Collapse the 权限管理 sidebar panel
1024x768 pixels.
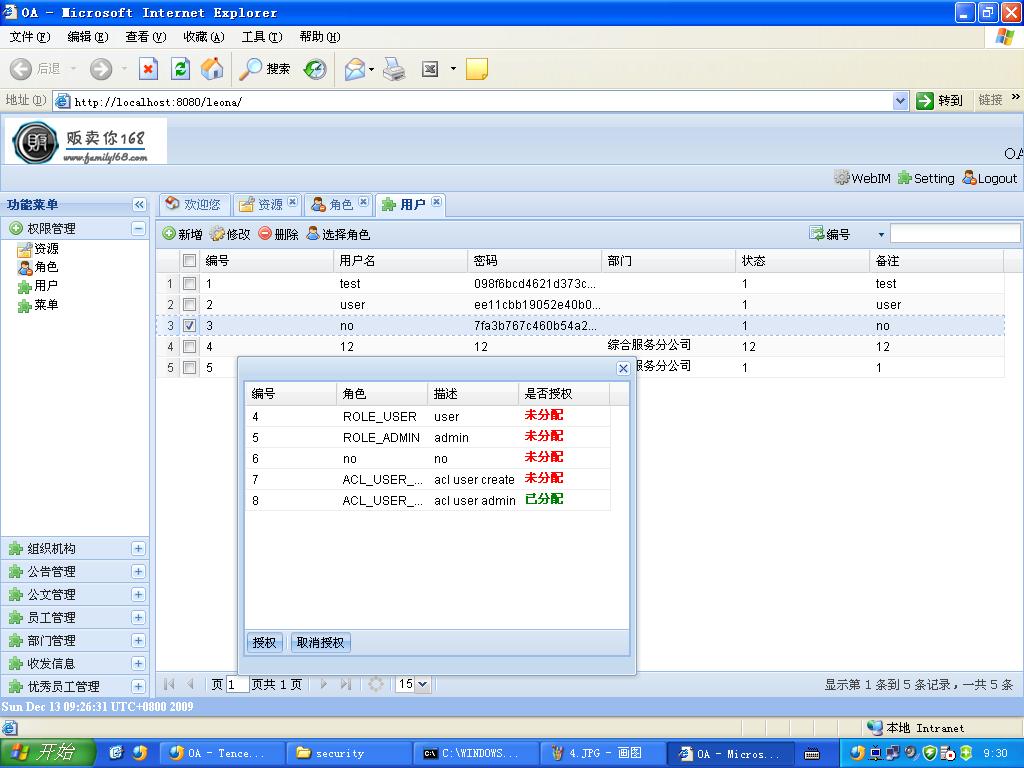(x=138, y=229)
